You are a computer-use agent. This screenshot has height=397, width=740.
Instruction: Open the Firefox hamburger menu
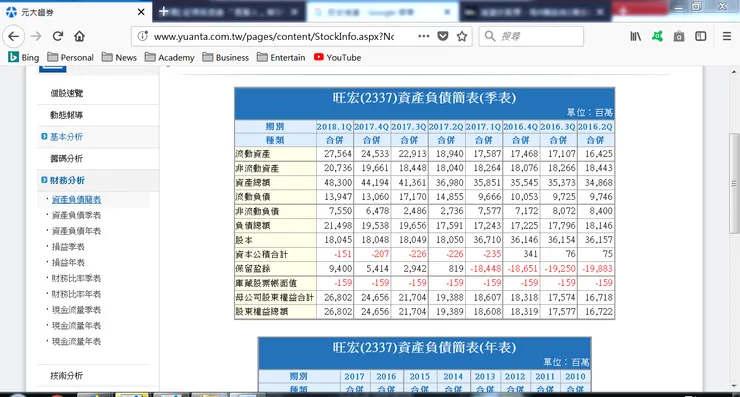pos(727,36)
